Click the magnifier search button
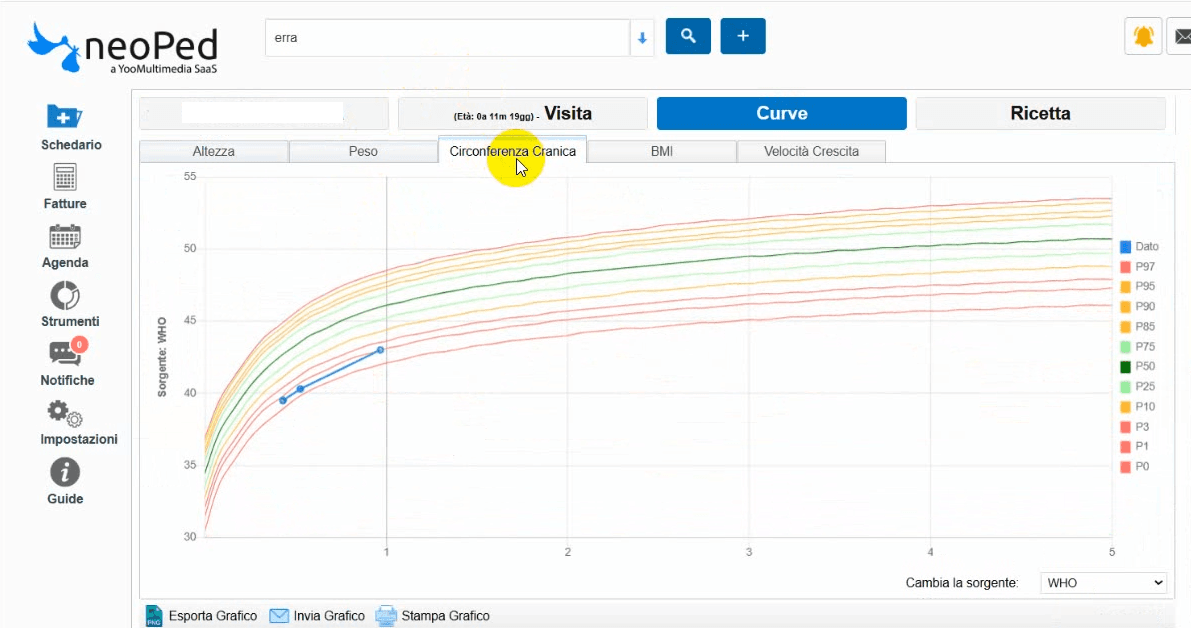Image resolution: width=1191 pixels, height=628 pixels. pos(688,36)
